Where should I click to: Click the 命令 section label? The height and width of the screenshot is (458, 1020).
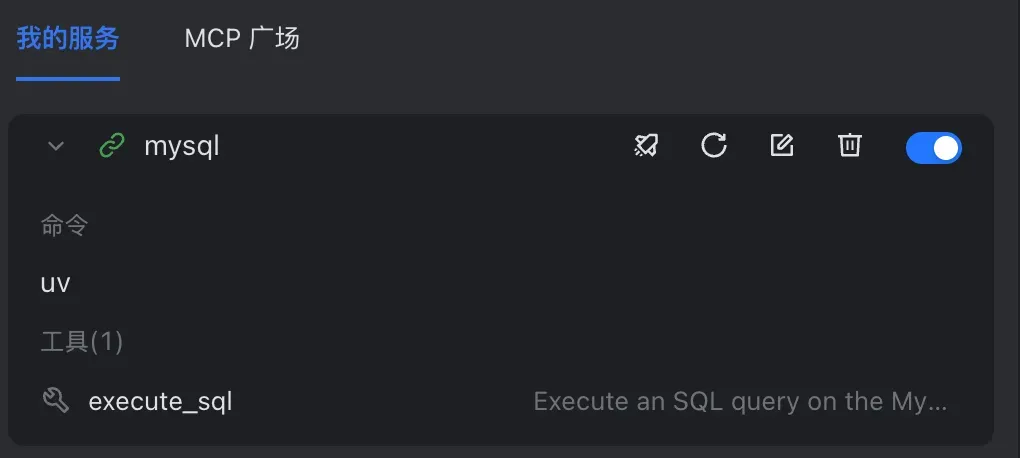point(64,226)
